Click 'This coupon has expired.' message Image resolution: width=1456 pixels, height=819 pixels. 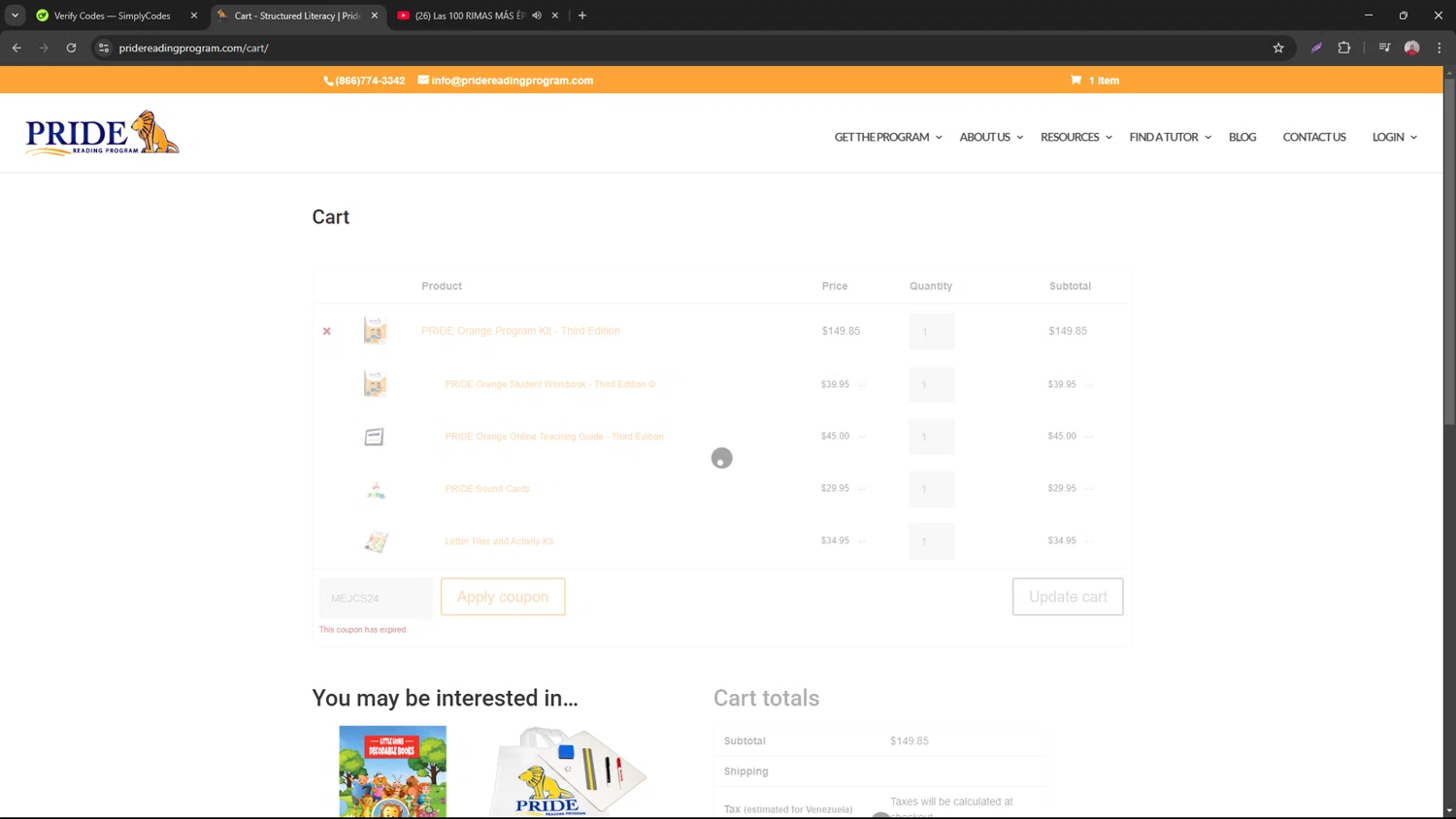click(363, 630)
